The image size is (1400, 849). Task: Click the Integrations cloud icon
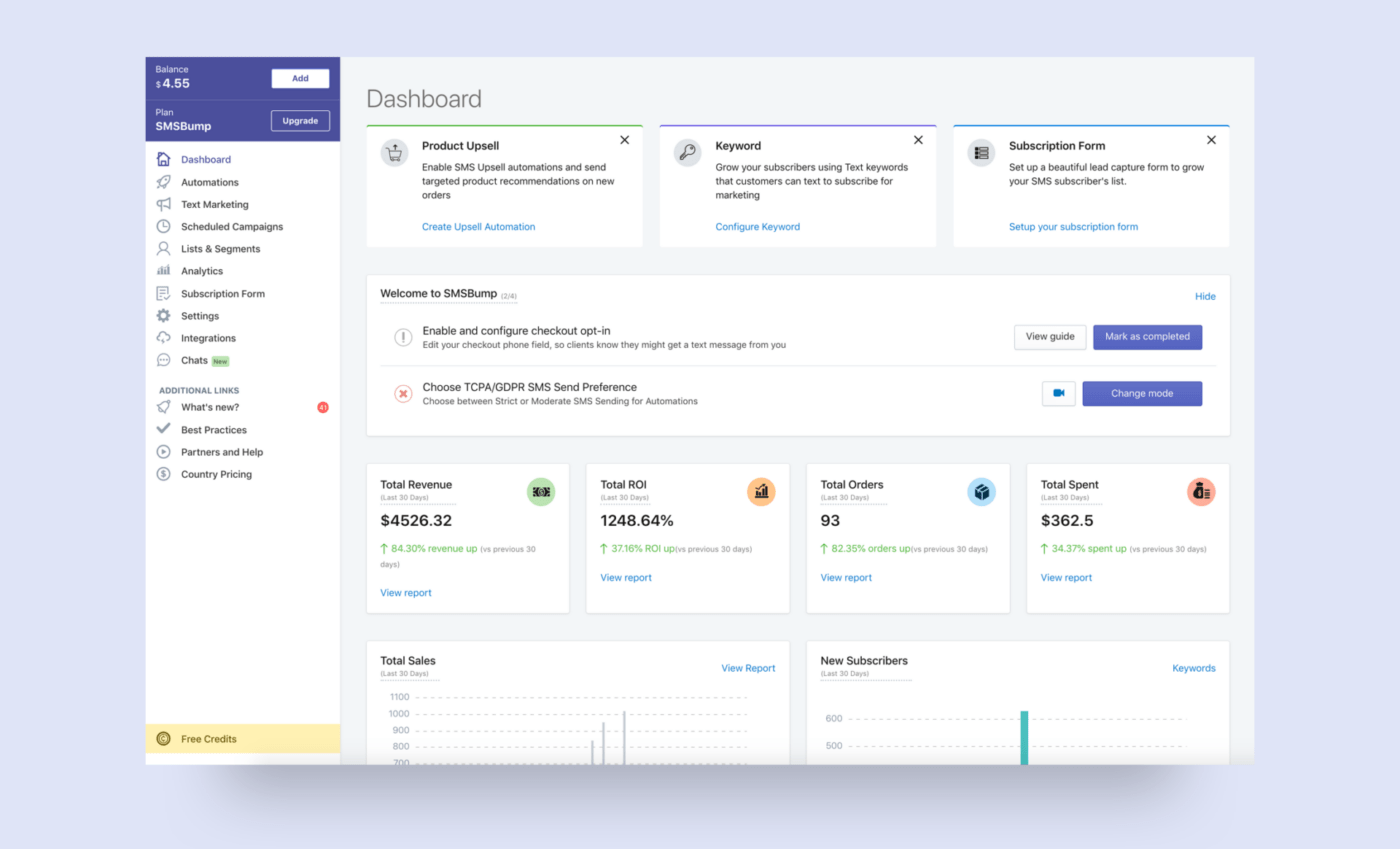point(163,338)
